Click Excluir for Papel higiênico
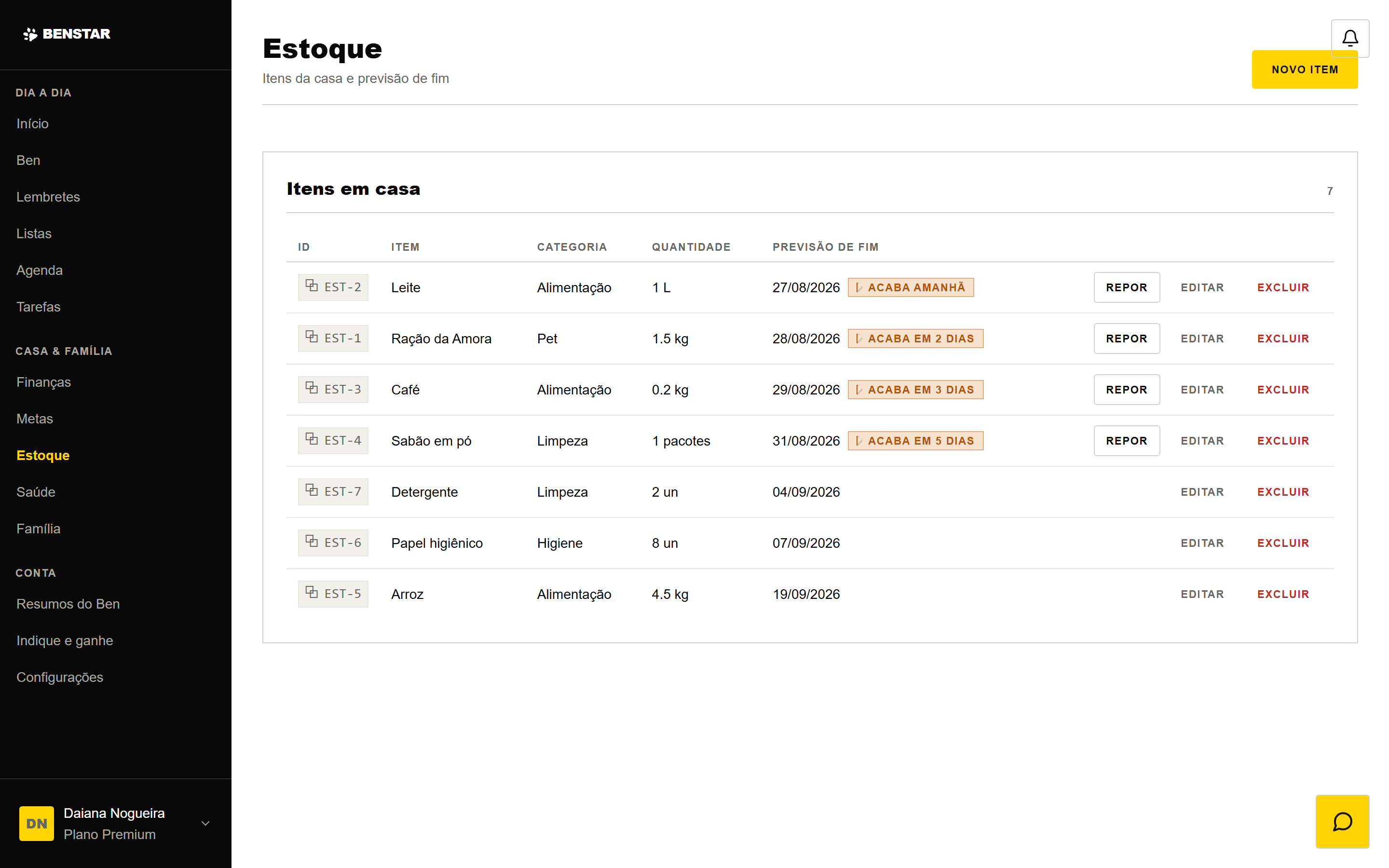The width and height of the screenshot is (1389, 868). (x=1283, y=542)
